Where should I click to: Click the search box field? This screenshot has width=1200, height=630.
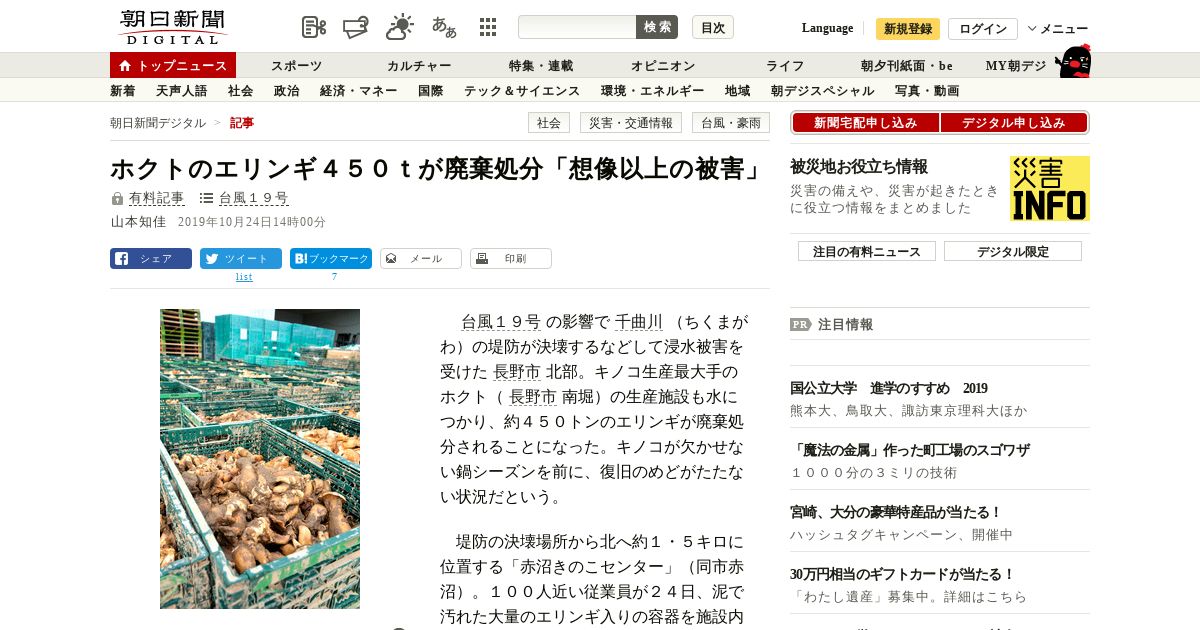click(x=577, y=27)
